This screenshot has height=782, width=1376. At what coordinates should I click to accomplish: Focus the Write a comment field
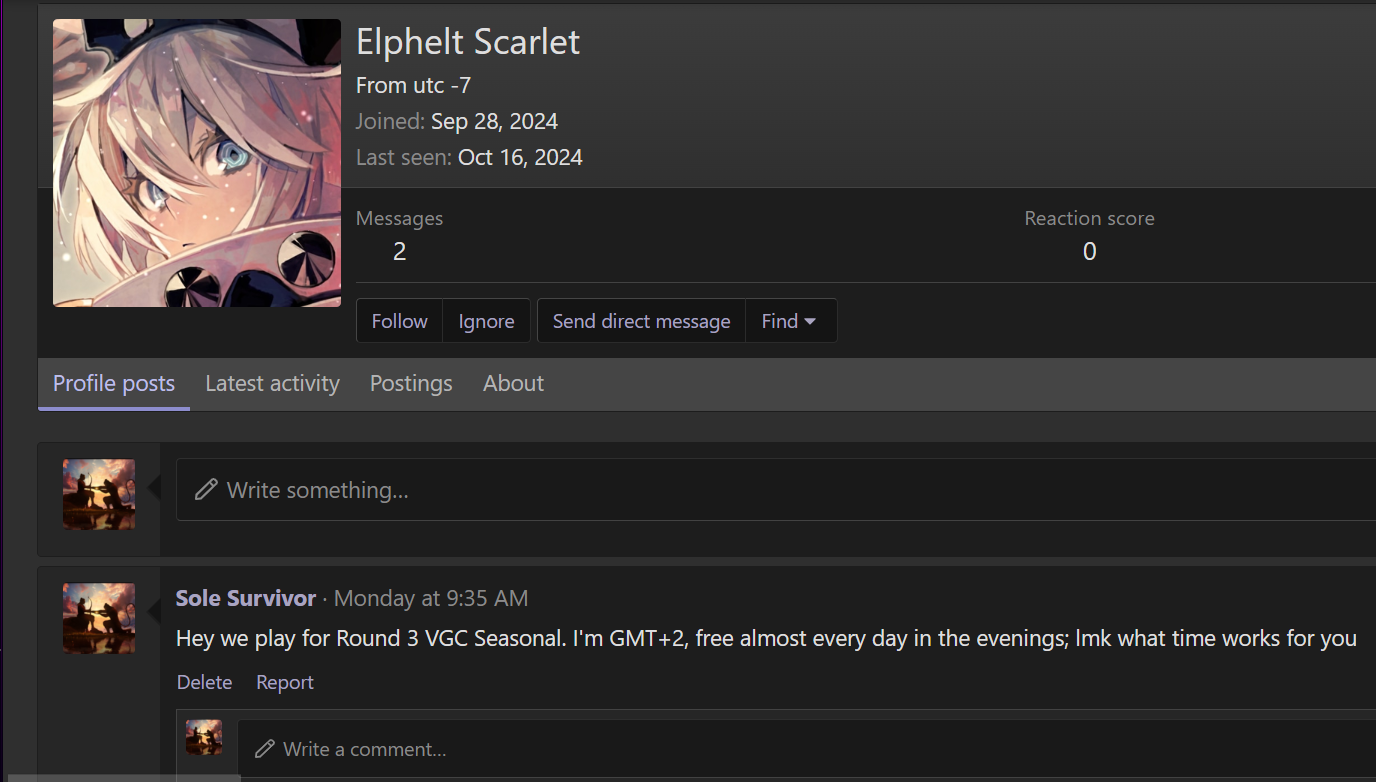coord(806,749)
